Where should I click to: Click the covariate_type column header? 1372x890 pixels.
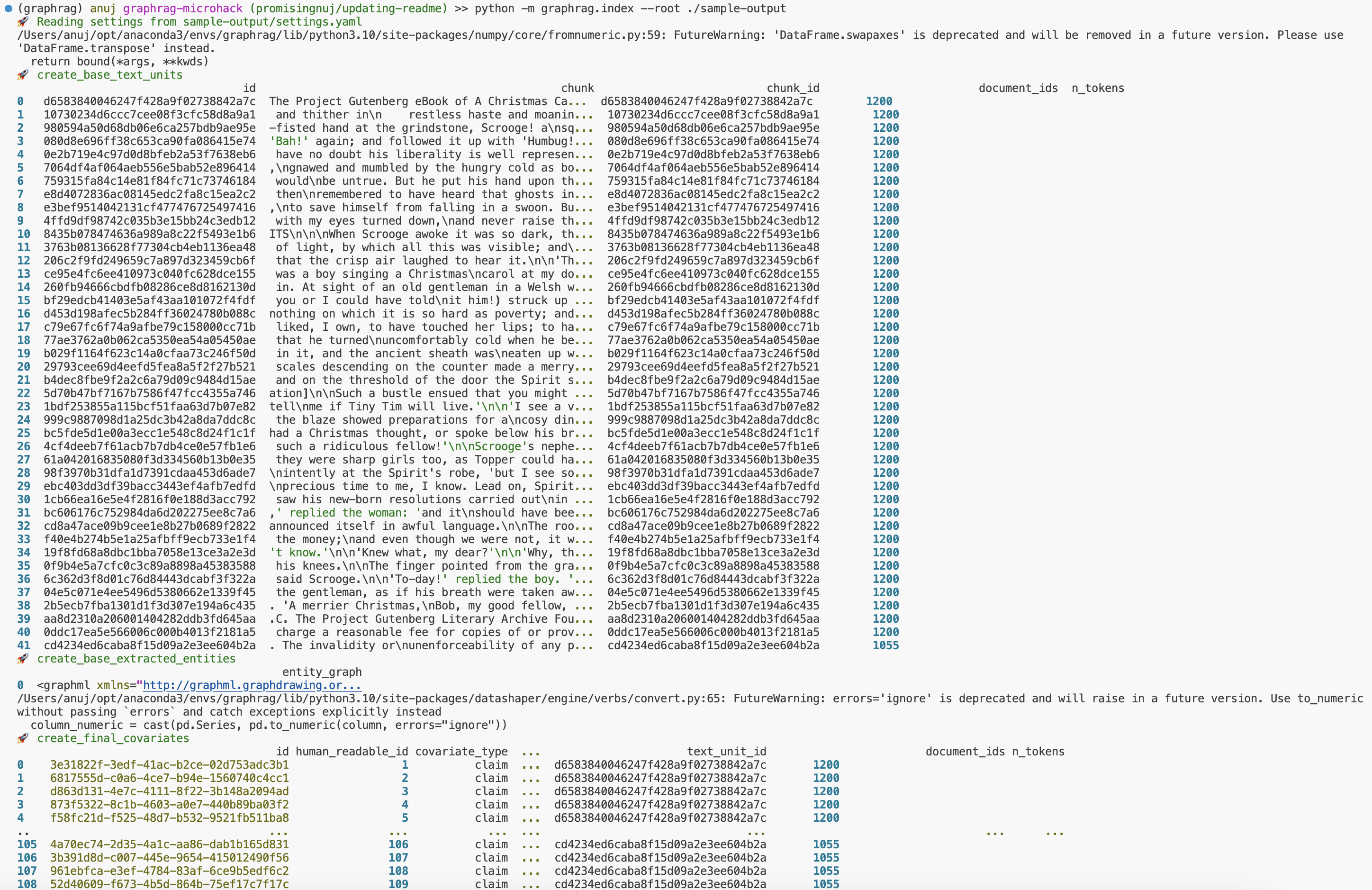(461, 752)
